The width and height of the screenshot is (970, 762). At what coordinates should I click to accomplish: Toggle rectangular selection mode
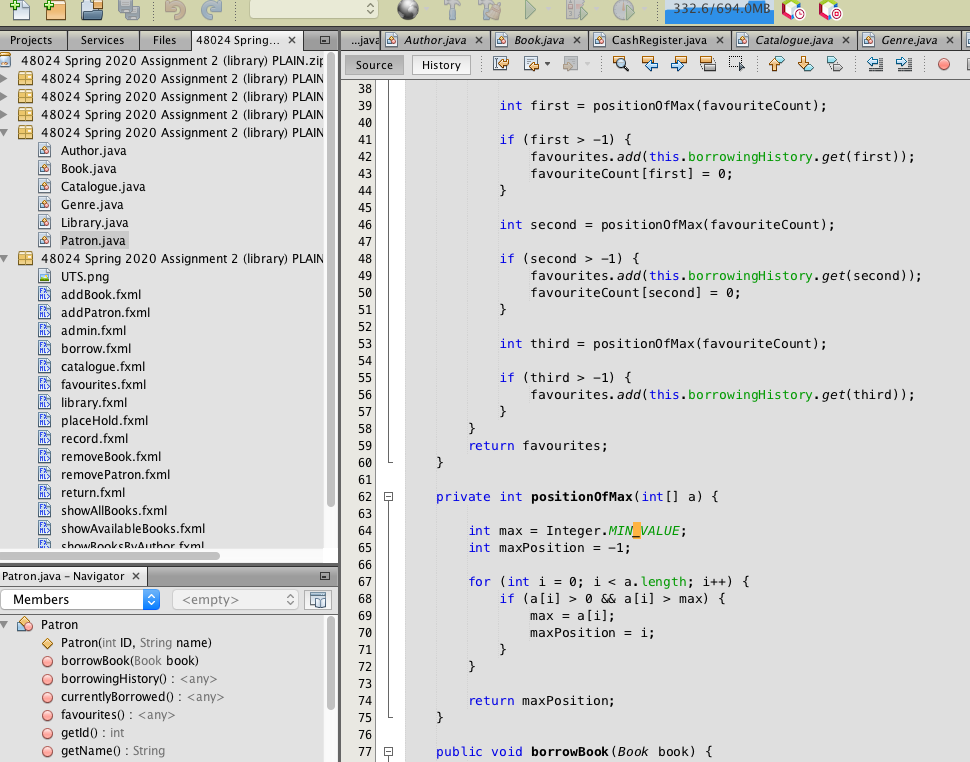(x=738, y=63)
